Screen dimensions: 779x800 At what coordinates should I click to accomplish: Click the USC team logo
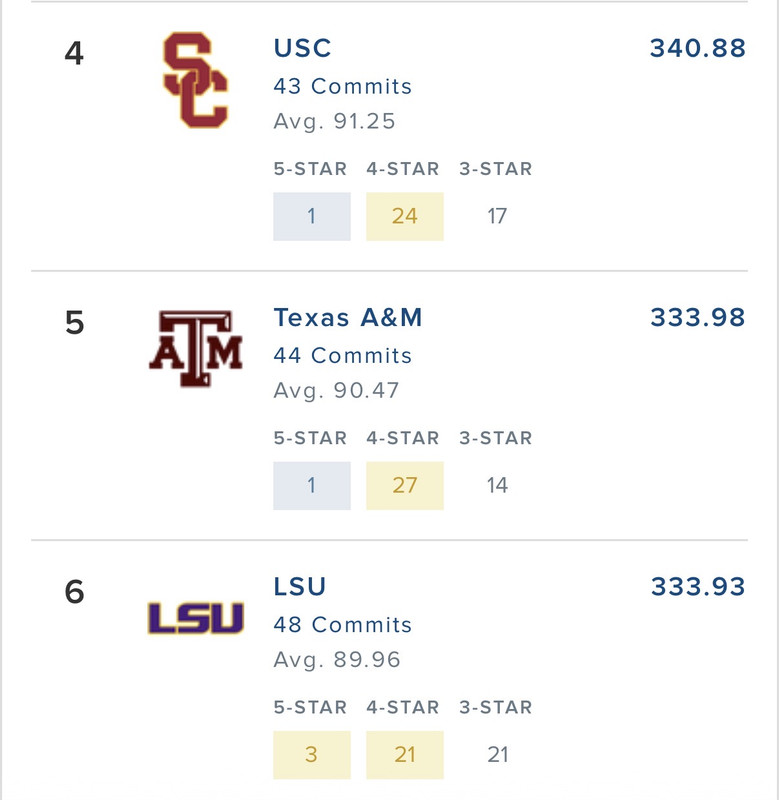196,81
